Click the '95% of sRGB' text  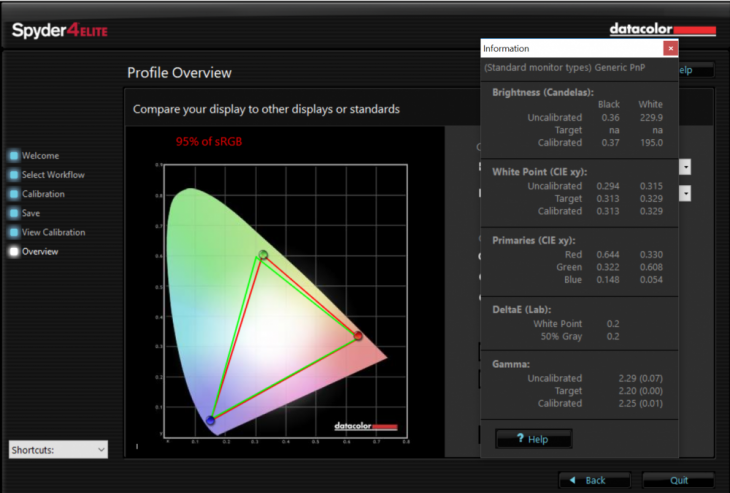coord(209,142)
